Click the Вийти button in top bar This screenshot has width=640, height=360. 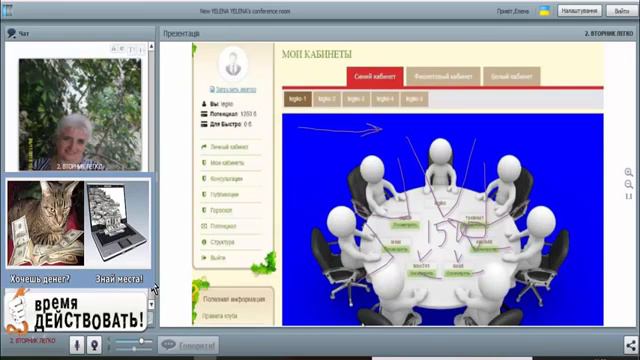point(621,11)
